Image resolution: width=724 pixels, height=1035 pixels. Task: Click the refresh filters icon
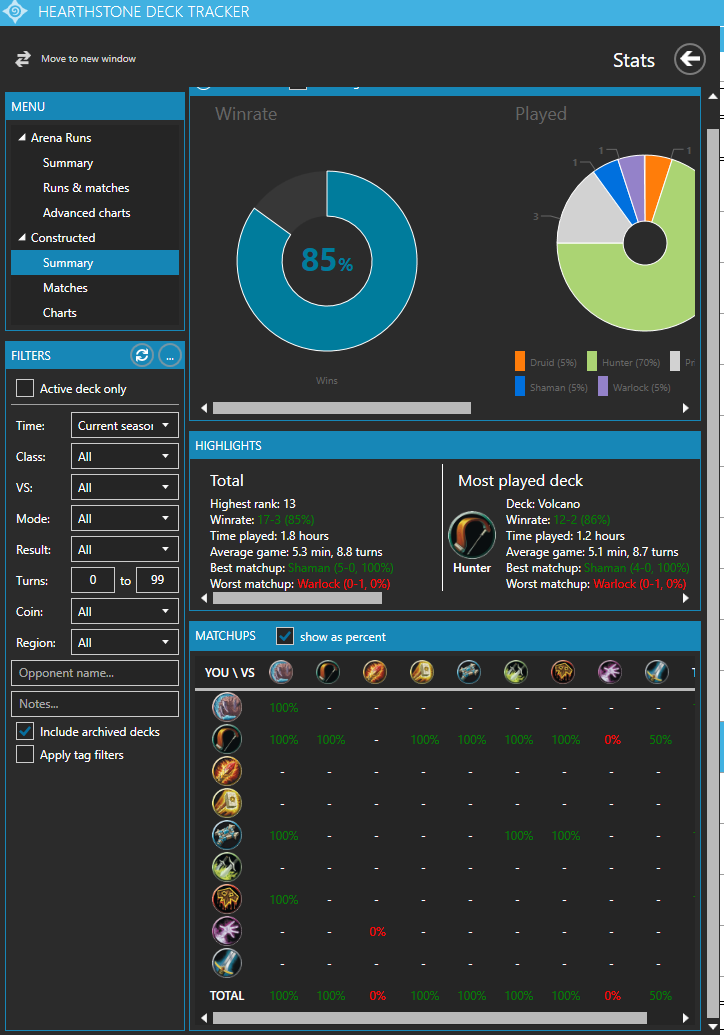142,356
